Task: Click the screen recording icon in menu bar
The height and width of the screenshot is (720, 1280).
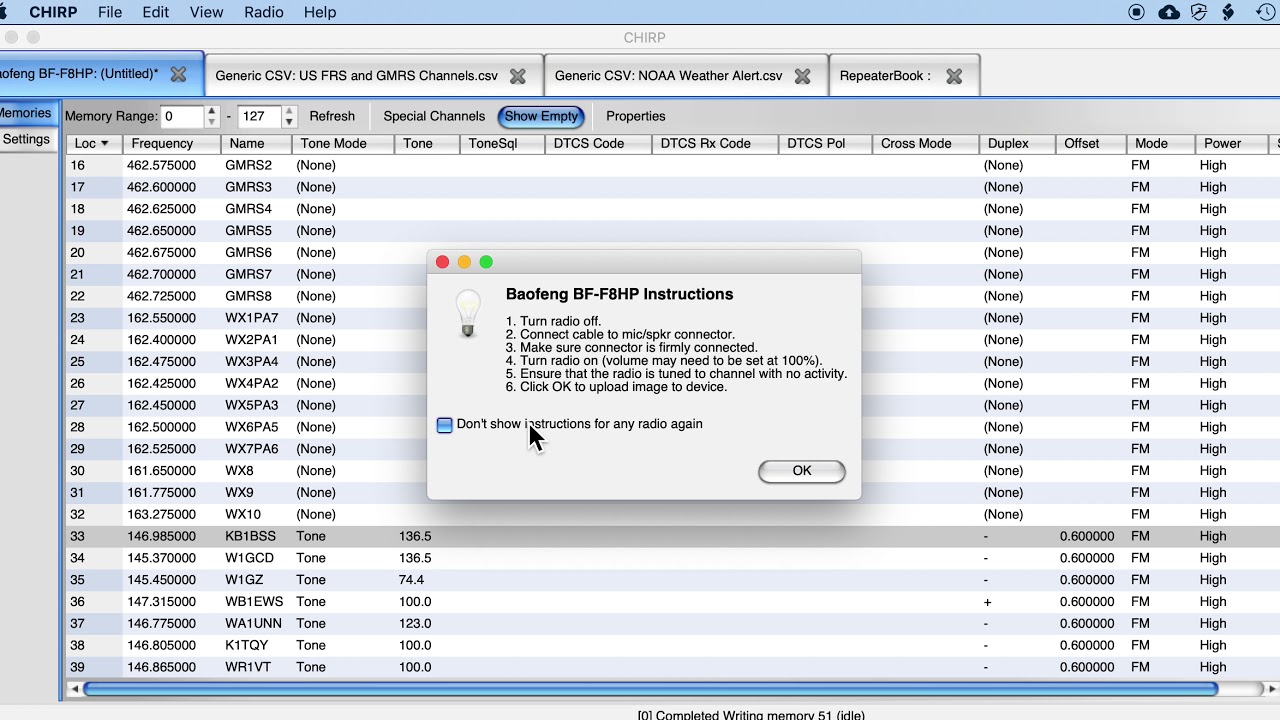Action: [x=1137, y=12]
